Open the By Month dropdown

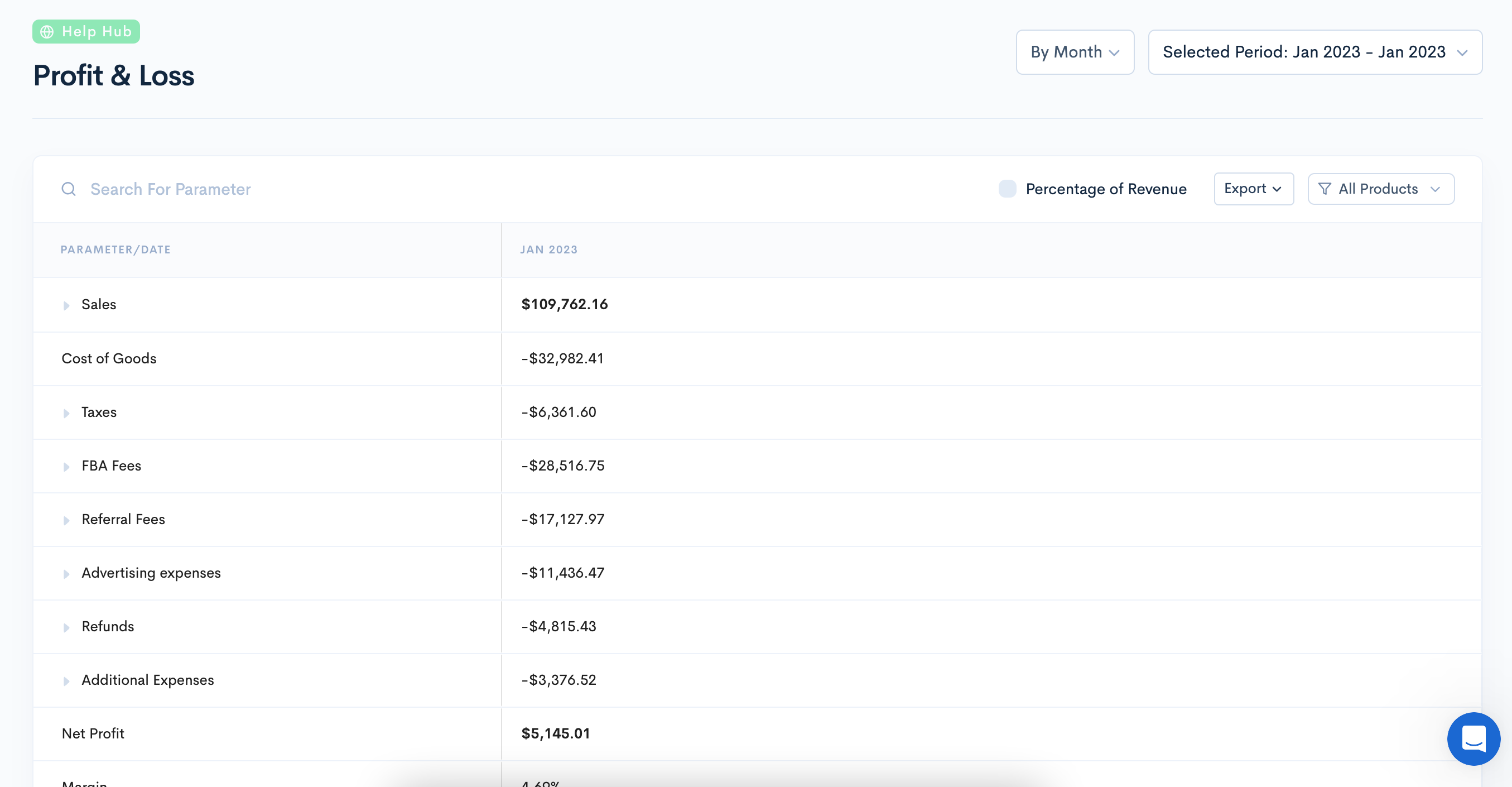1074,52
